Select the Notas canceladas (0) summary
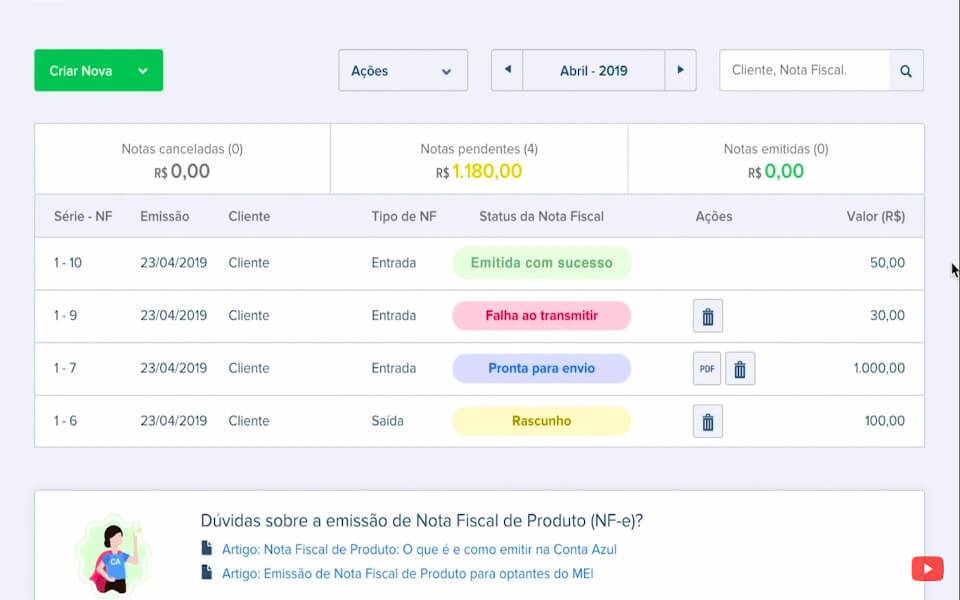The image size is (960, 600). tap(182, 159)
